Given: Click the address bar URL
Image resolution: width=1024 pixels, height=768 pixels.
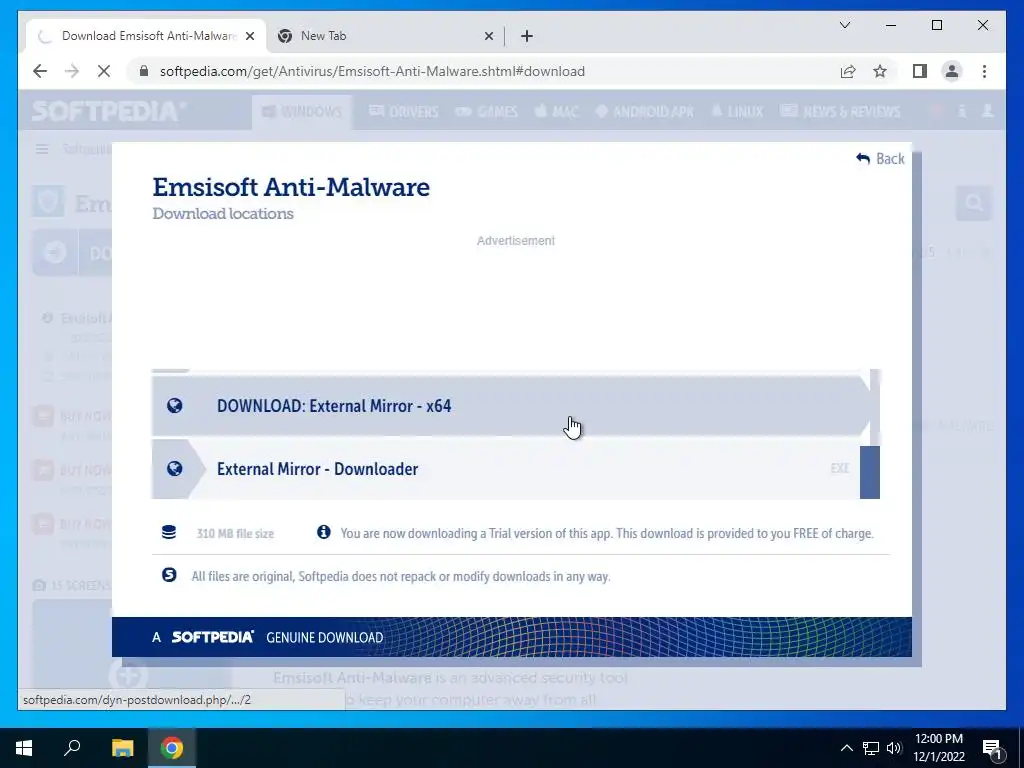Looking at the screenshot, I should coord(372,71).
